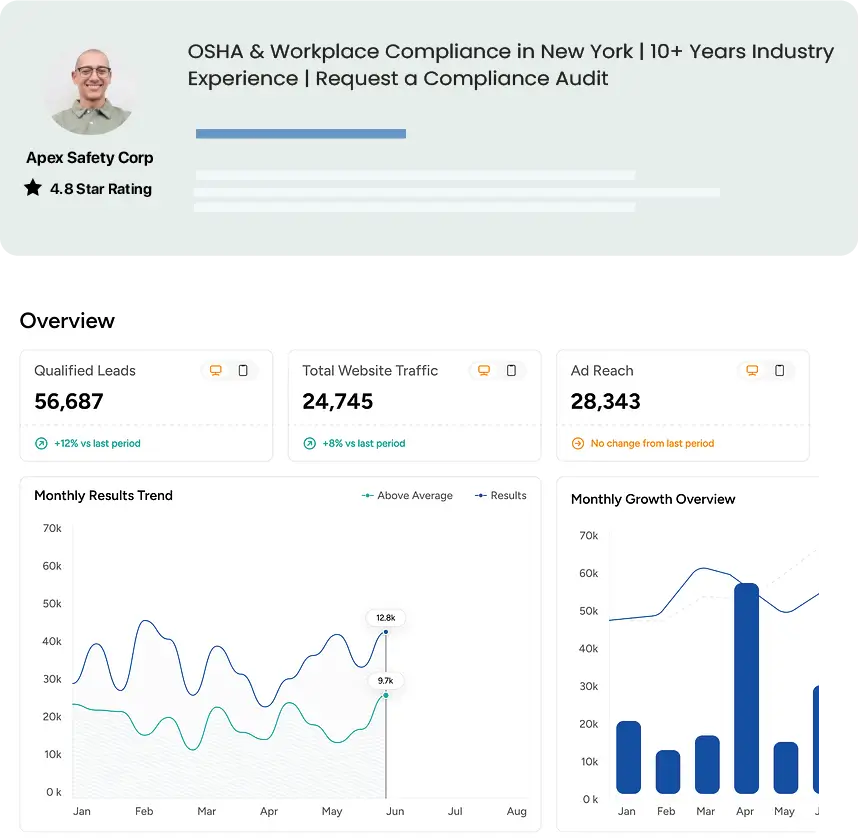Click the February bar in Monthly Growth chart

click(x=668, y=772)
